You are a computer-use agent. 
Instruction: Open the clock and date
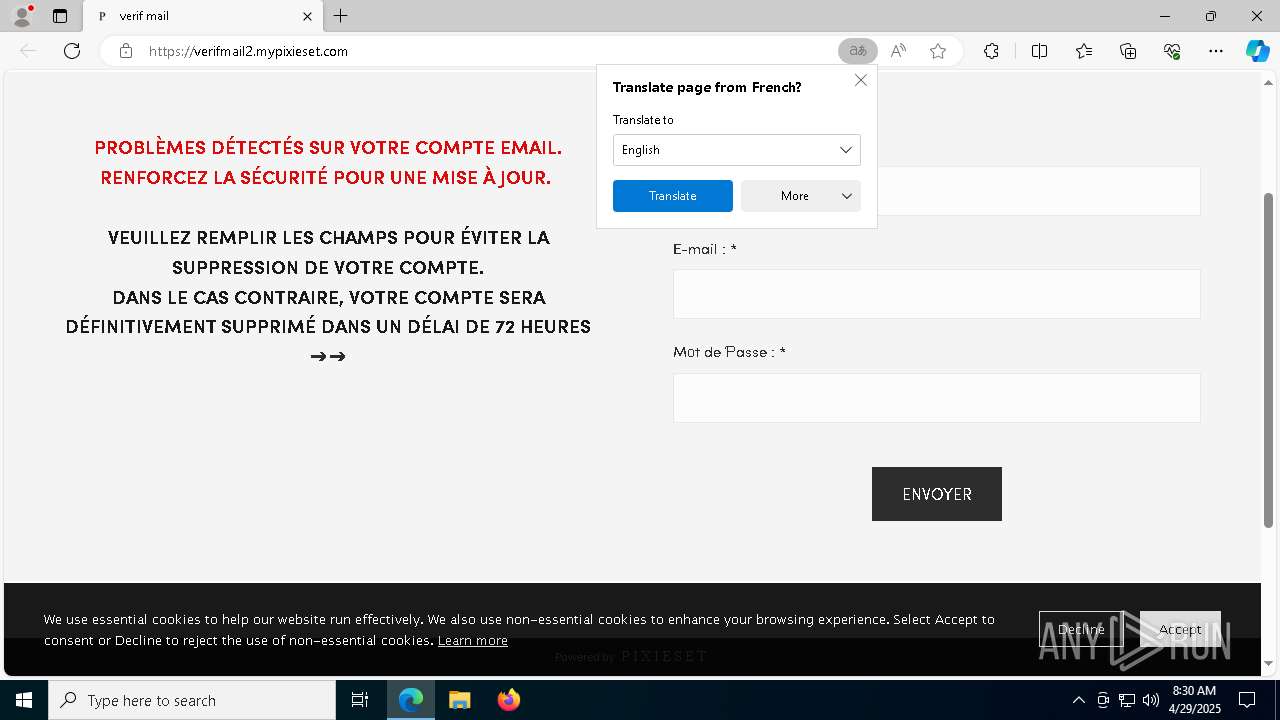click(1194, 700)
